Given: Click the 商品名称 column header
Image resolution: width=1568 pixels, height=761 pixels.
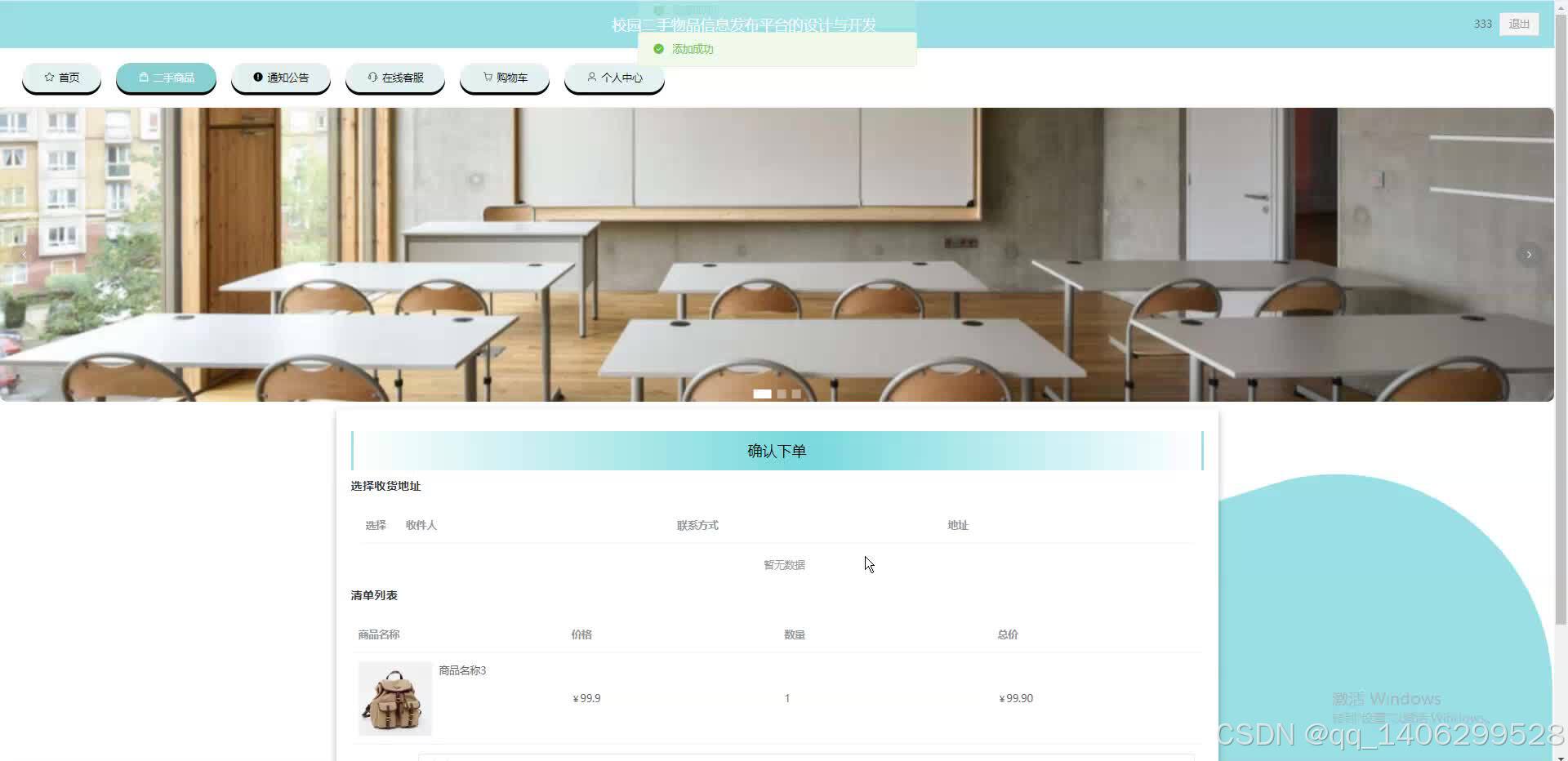Looking at the screenshot, I should (x=379, y=634).
